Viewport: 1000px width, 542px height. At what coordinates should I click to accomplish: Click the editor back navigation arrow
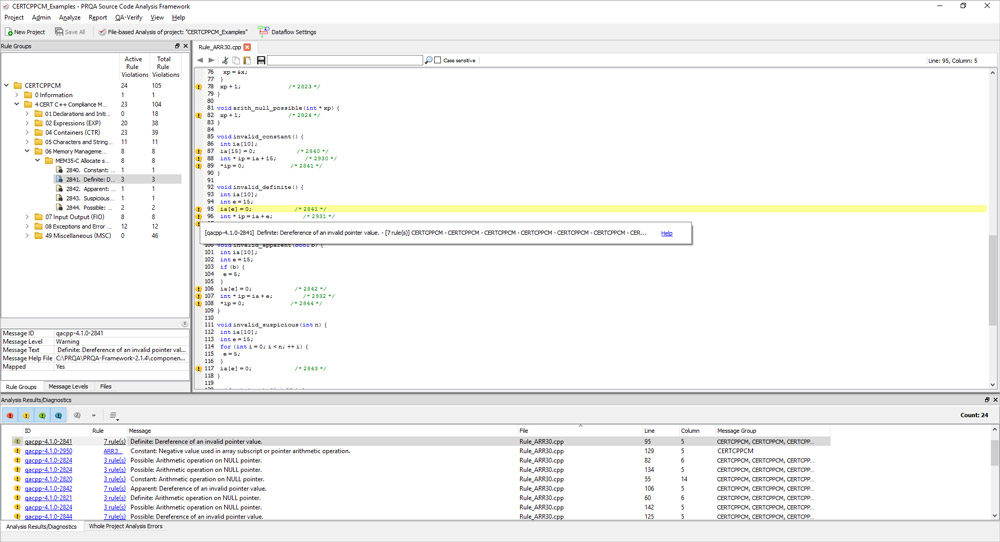tap(200, 61)
